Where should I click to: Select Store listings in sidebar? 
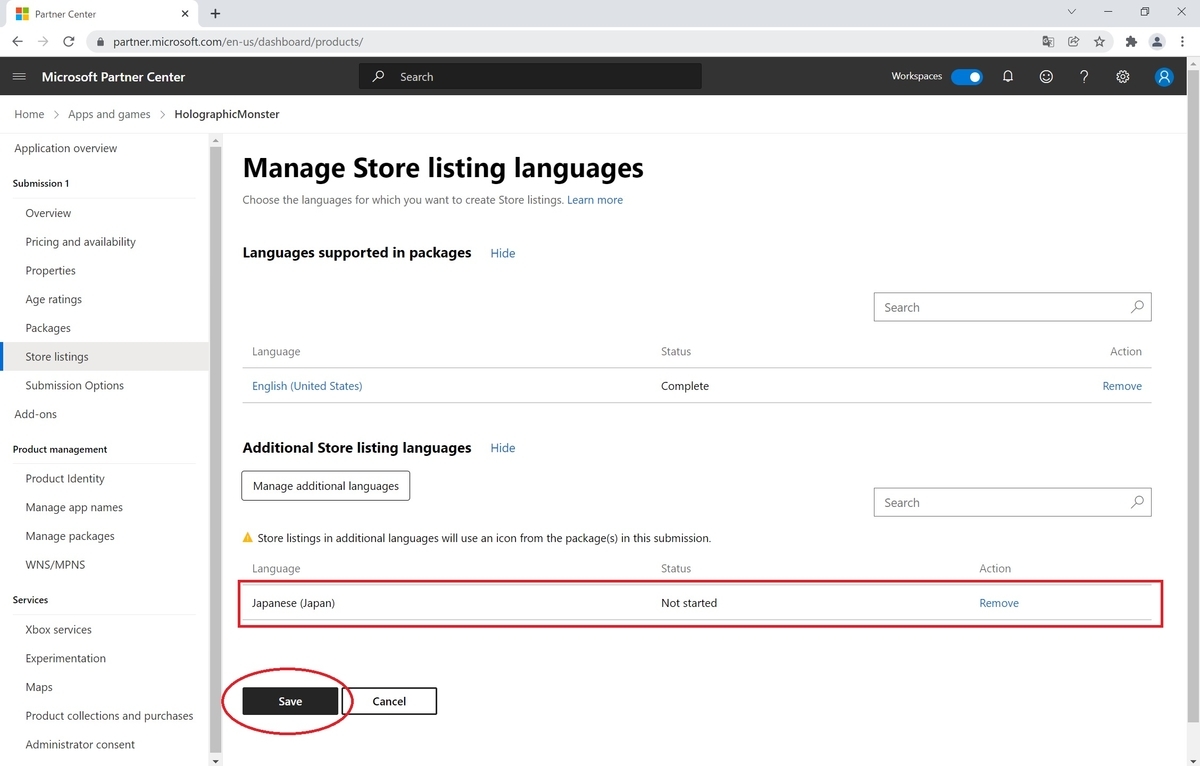104,356
